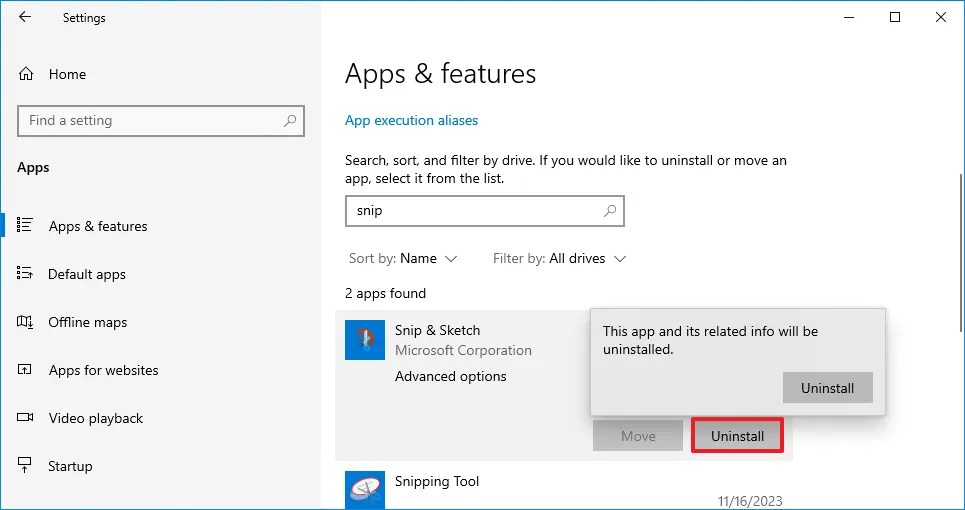Go back with the arrow icon
The width and height of the screenshot is (965, 510).
coord(25,17)
